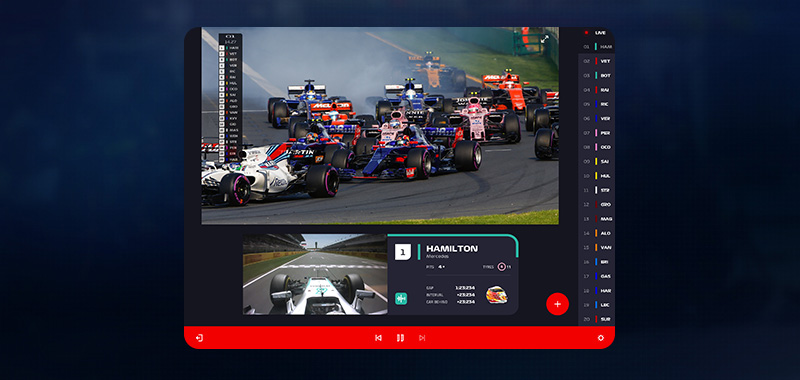
Task: Select driver VER in position 06
Action: (596, 118)
